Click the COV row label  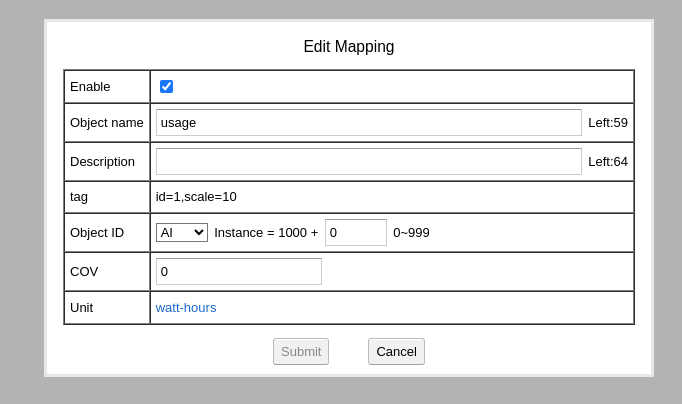tap(84, 272)
